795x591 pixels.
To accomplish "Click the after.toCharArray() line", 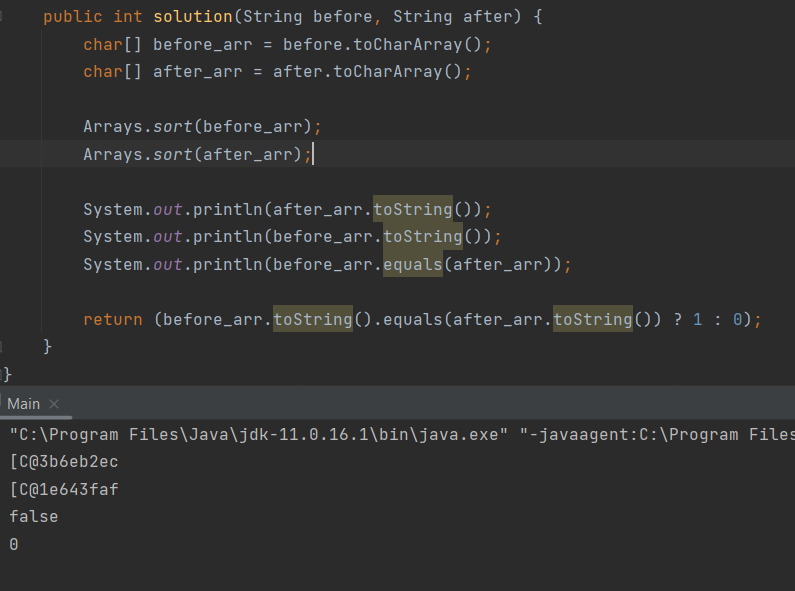I will 277,72.
